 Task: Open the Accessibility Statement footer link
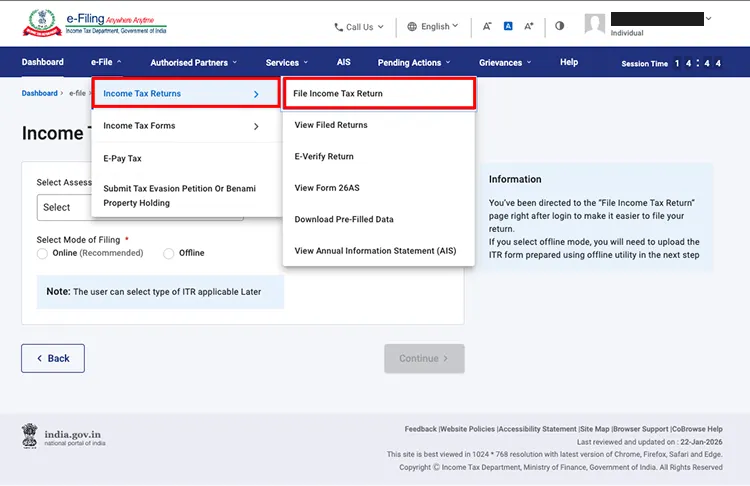[538, 429]
